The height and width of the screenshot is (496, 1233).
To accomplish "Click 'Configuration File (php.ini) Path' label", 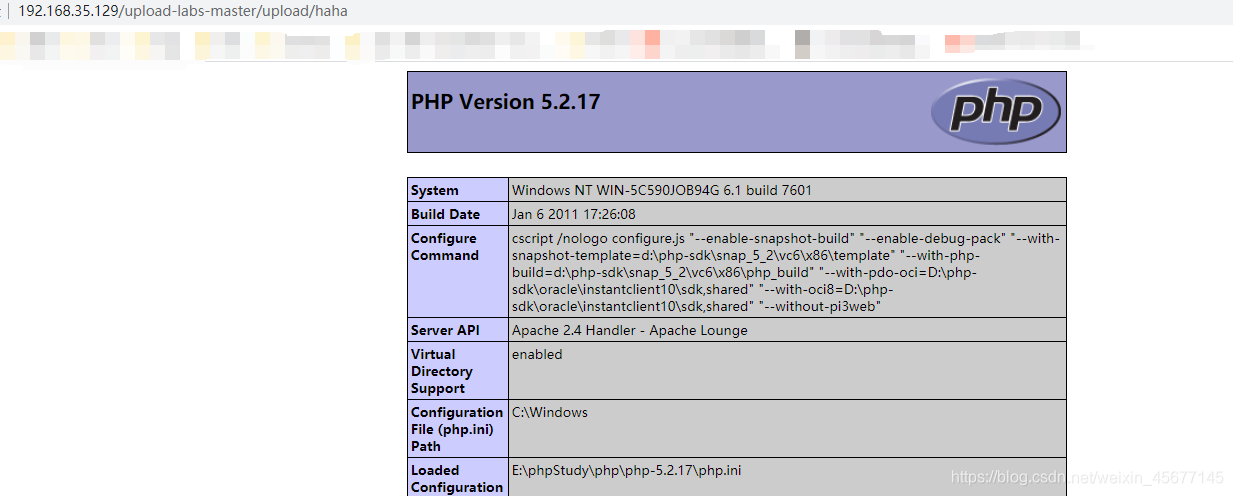I will click(x=457, y=429).
